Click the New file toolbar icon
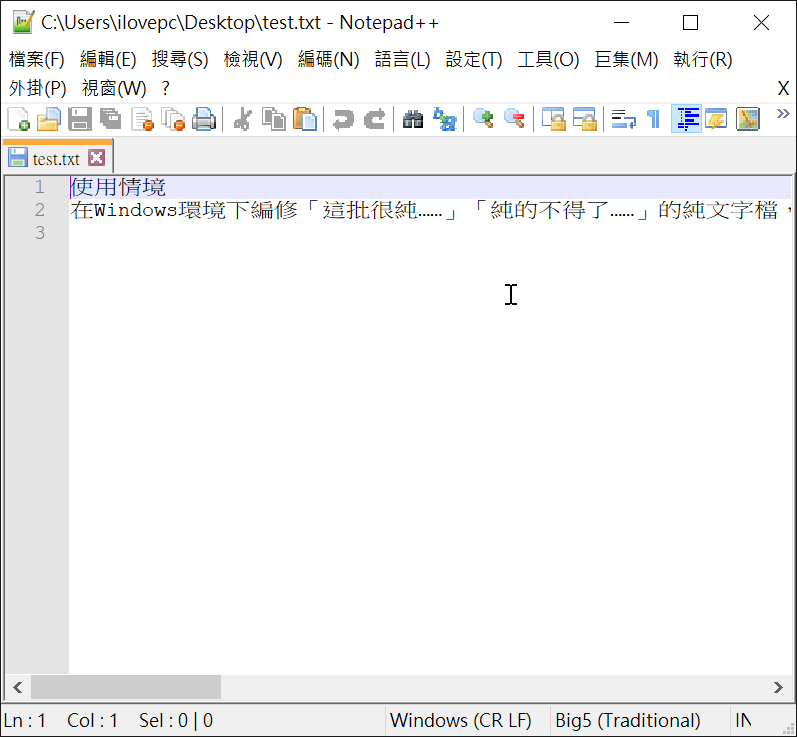This screenshot has height=737, width=797. click(x=19, y=119)
